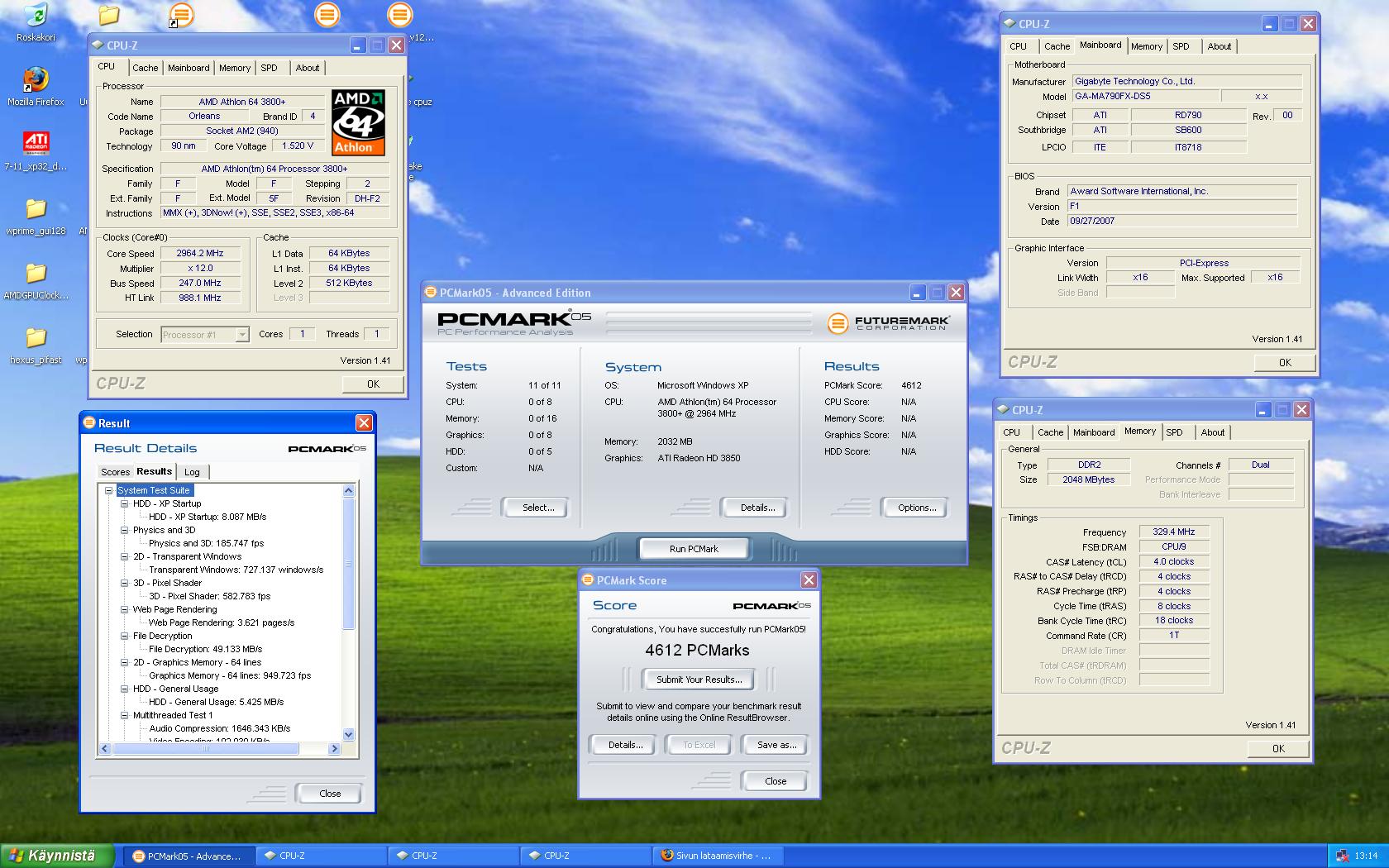Viewport: 1389px width, 868px height.
Task: Open Memory tab in Mainboard CPU-Z window
Action: click(1146, 46)
